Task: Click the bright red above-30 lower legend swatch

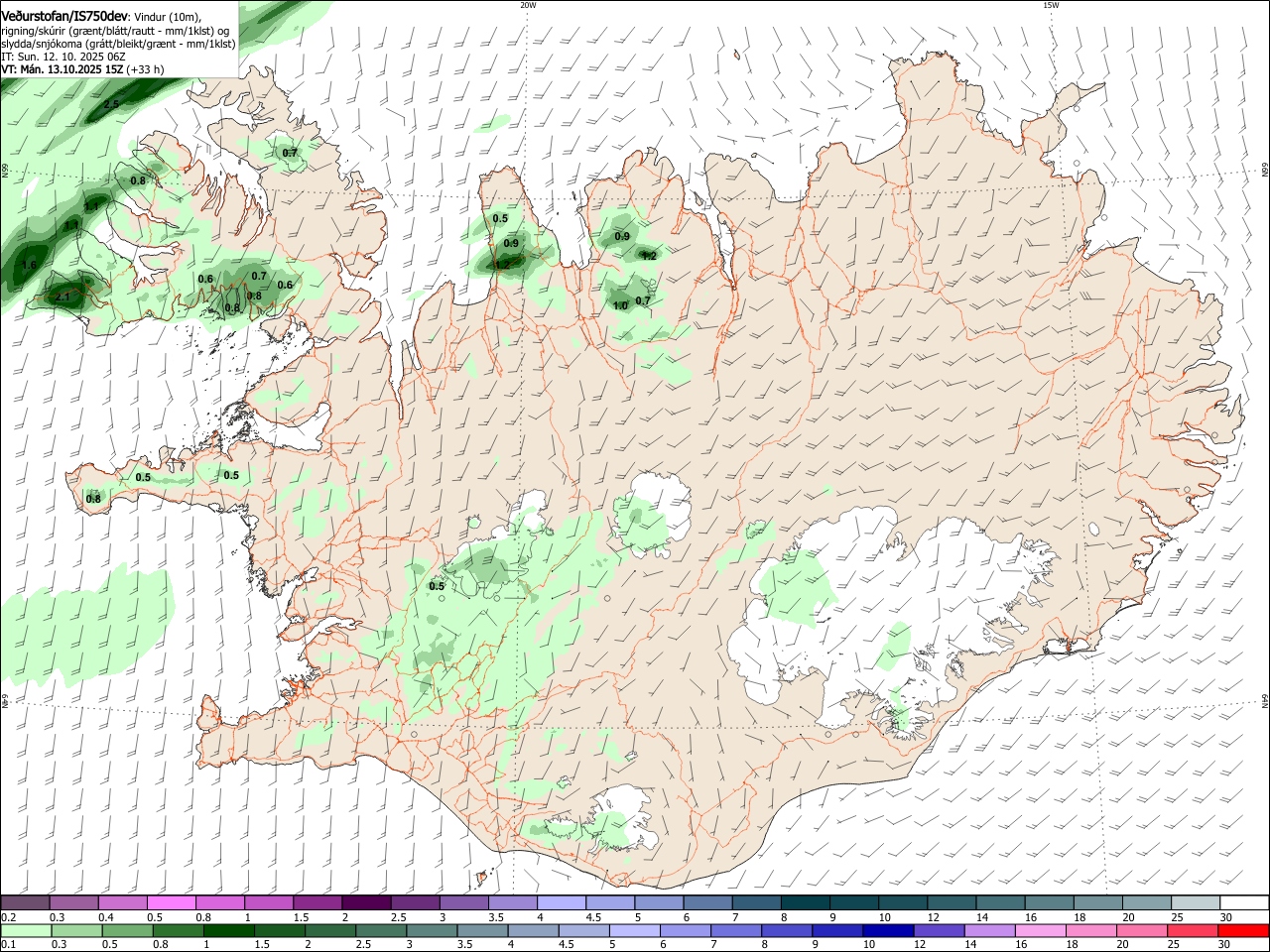Action: tap(1242, 930)
